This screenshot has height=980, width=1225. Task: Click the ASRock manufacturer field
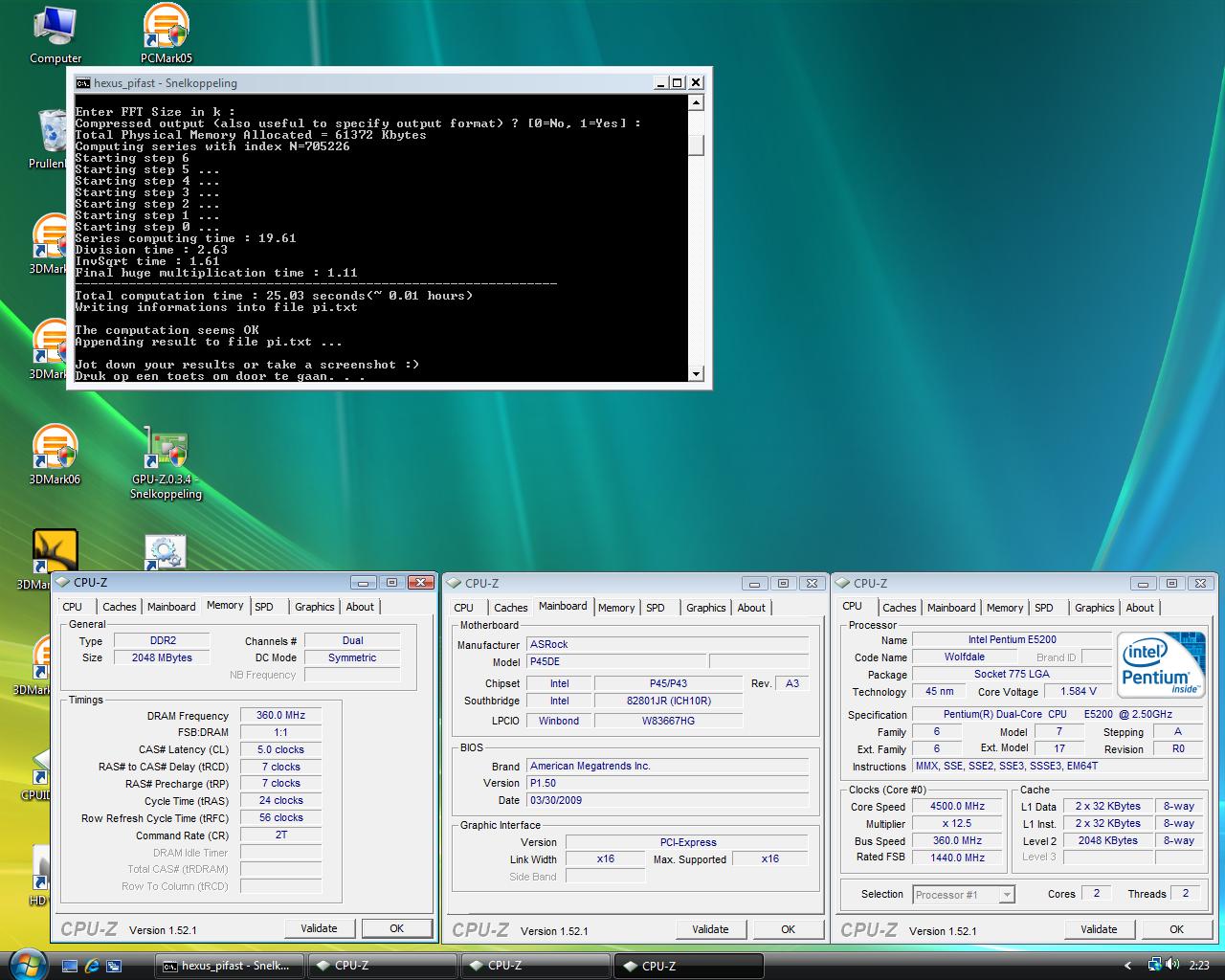pyautogui.click(x=668, y=644)
